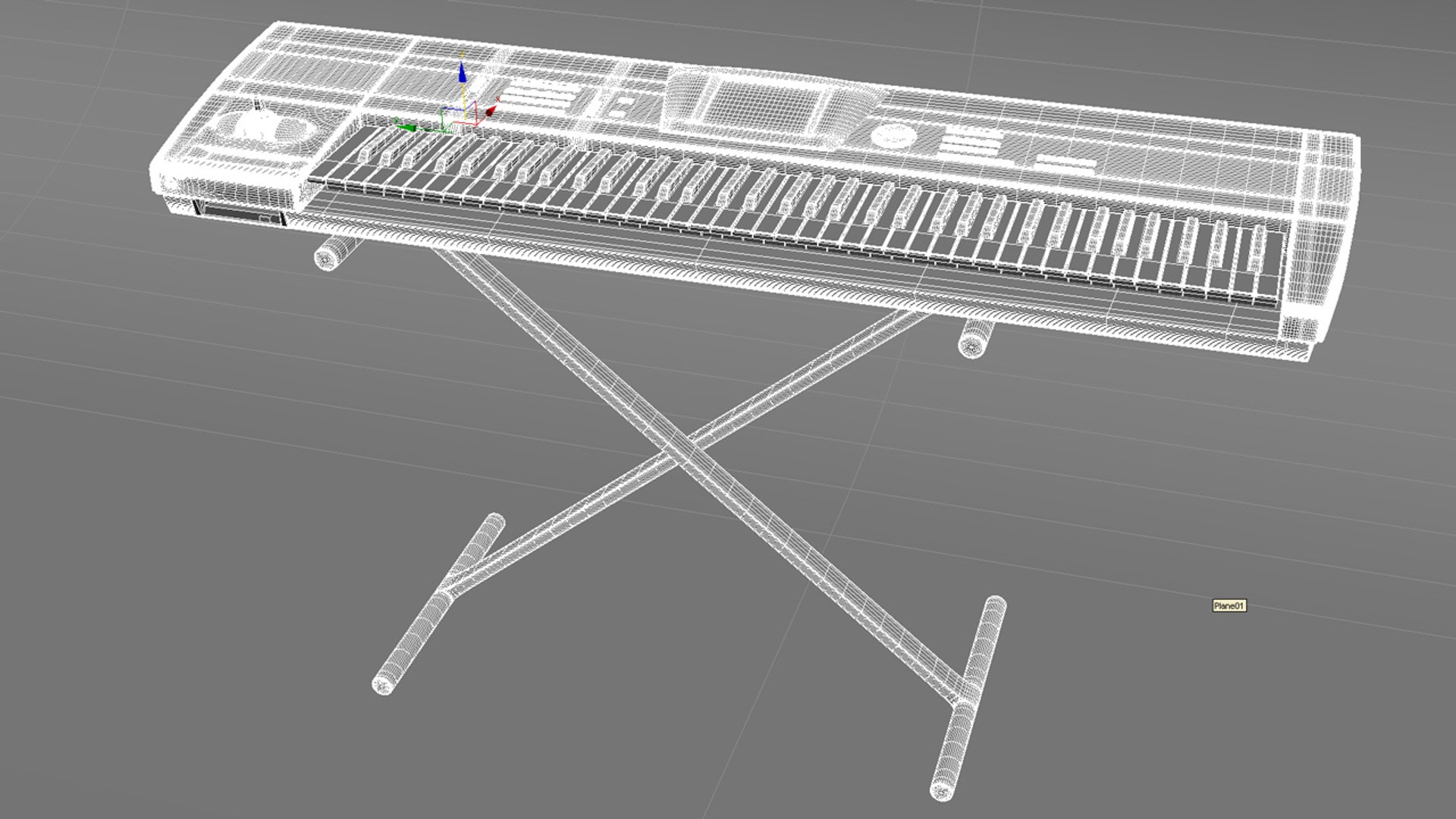Click the blue Z-axis gizmo arrow

point(462,74)
